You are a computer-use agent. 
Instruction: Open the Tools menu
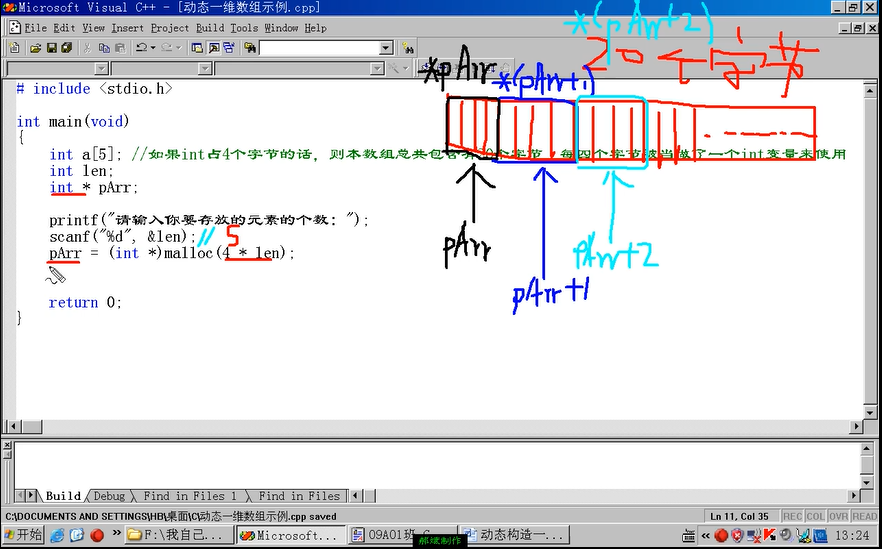pos(244,28)
